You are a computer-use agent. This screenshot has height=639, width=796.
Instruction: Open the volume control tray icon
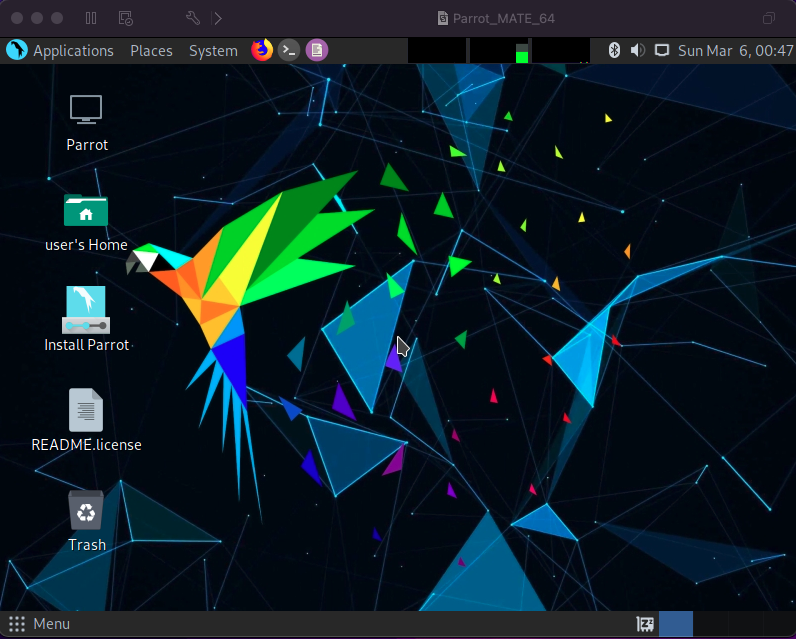pyautogui.click(x=638, y=50)
